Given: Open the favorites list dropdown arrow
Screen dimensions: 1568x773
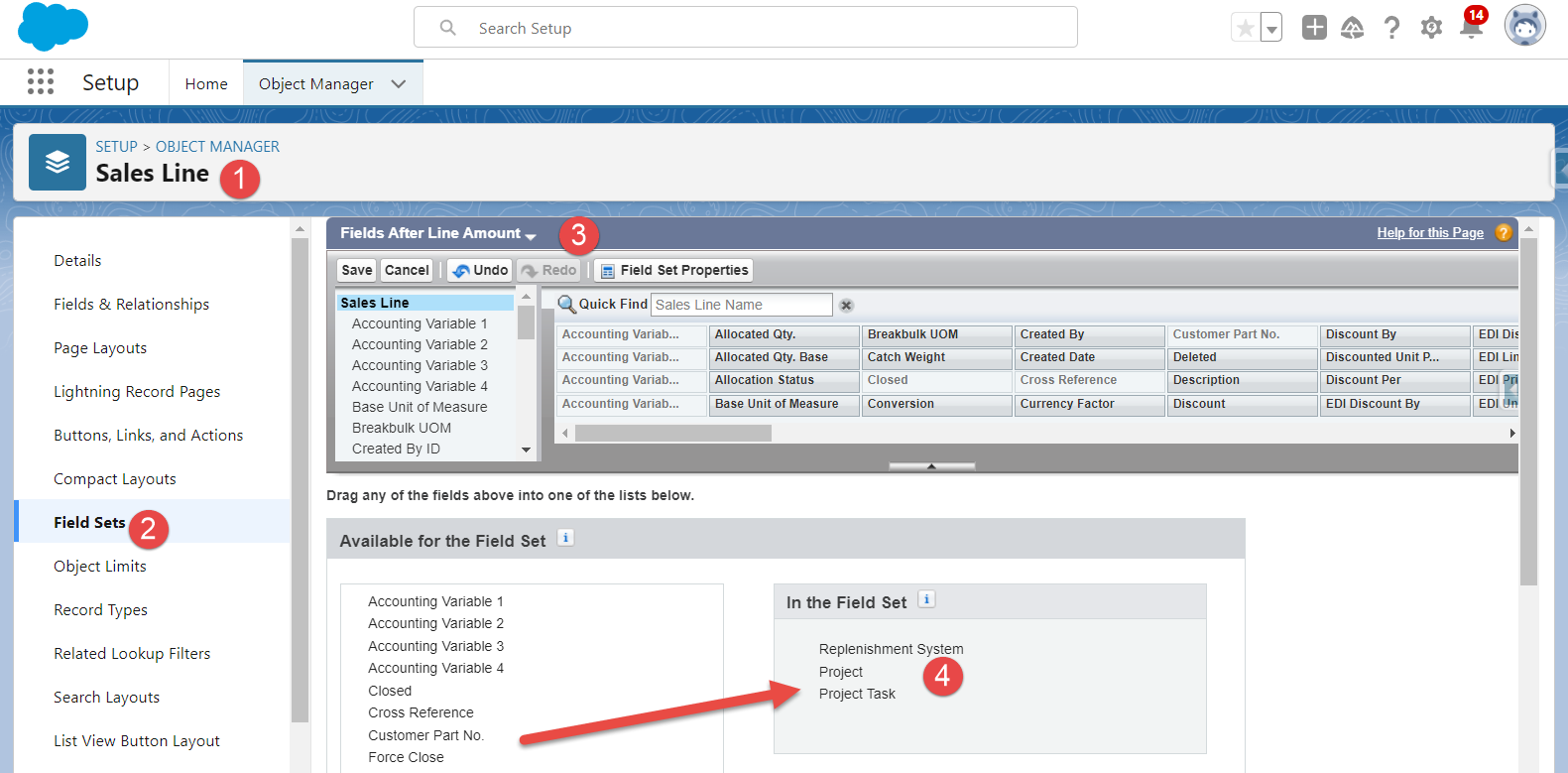Looking at the screenshot, I should pos(1271,29).
